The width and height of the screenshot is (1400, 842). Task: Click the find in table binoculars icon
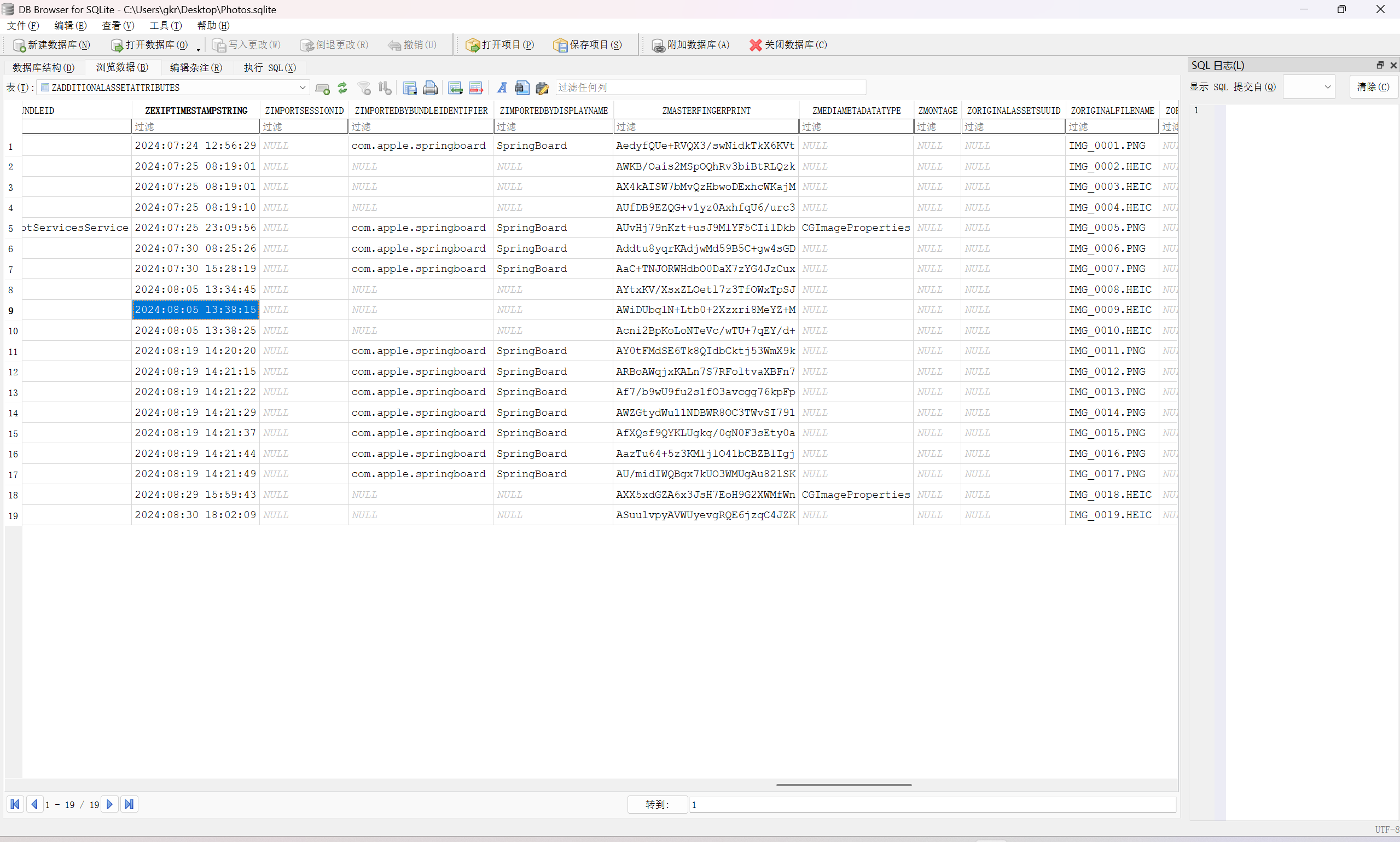(x=522, y=88)
